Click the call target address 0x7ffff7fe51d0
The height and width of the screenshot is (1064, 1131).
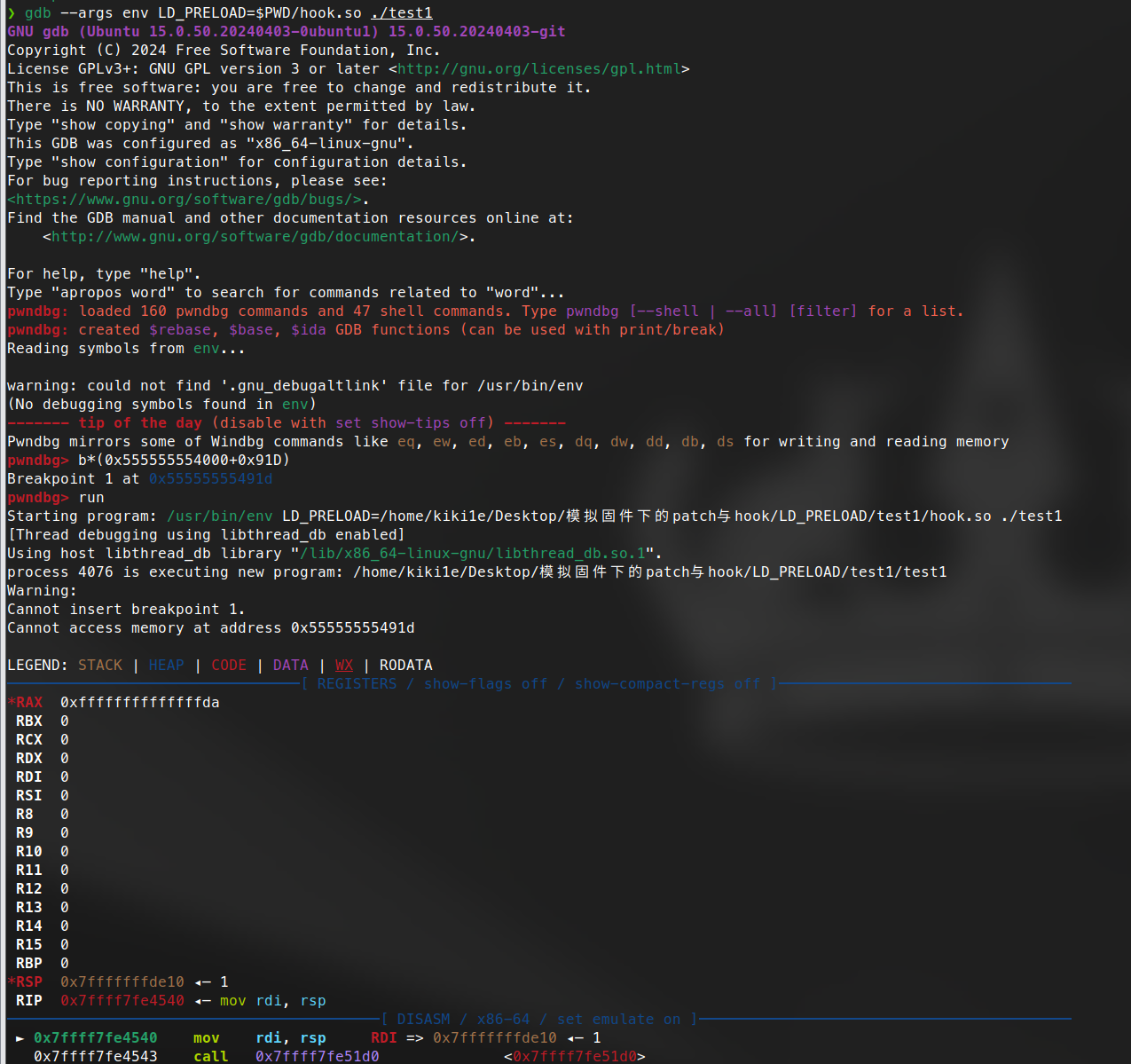(x=317, y=1056)
